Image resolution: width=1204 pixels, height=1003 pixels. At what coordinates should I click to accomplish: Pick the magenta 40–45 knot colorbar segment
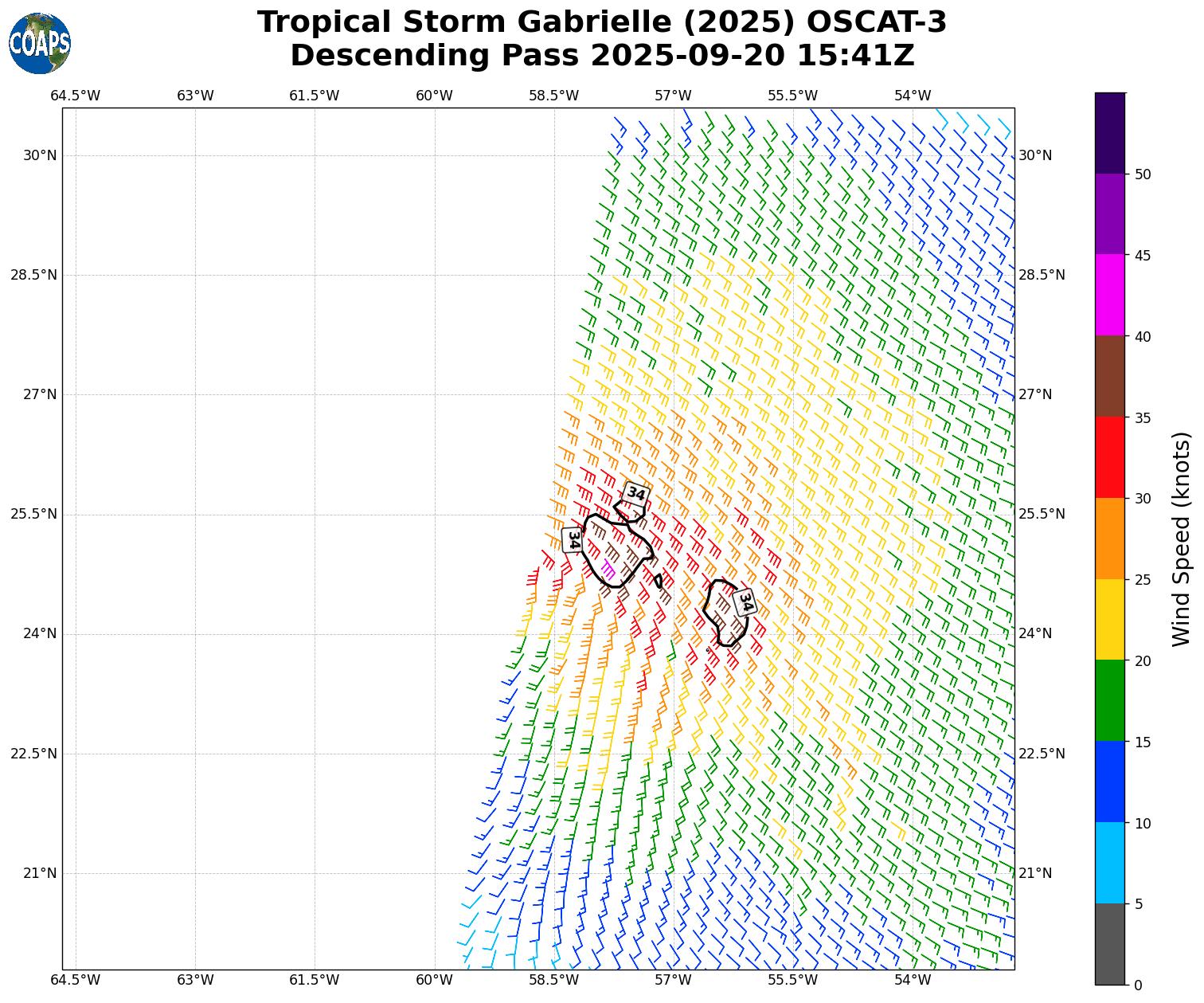point(1109,295)
